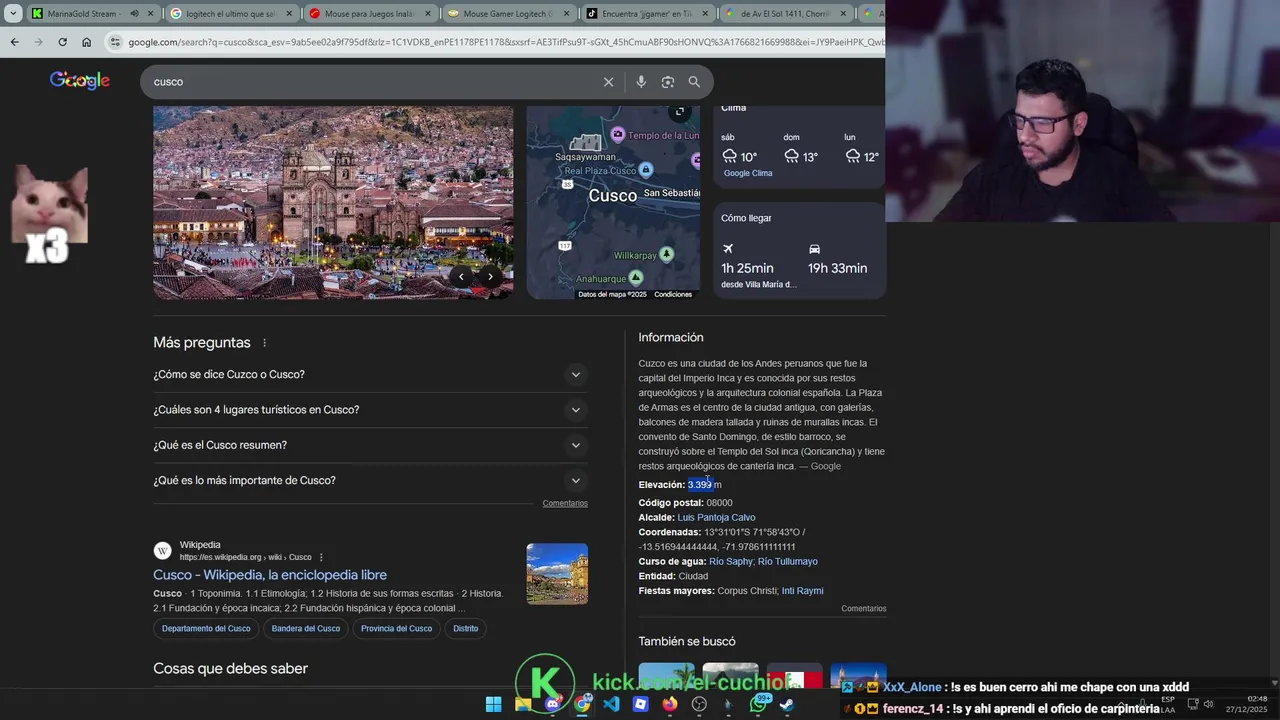Open the Windows Start menu
1280x720 pixels.
click(x=493, y=704)
